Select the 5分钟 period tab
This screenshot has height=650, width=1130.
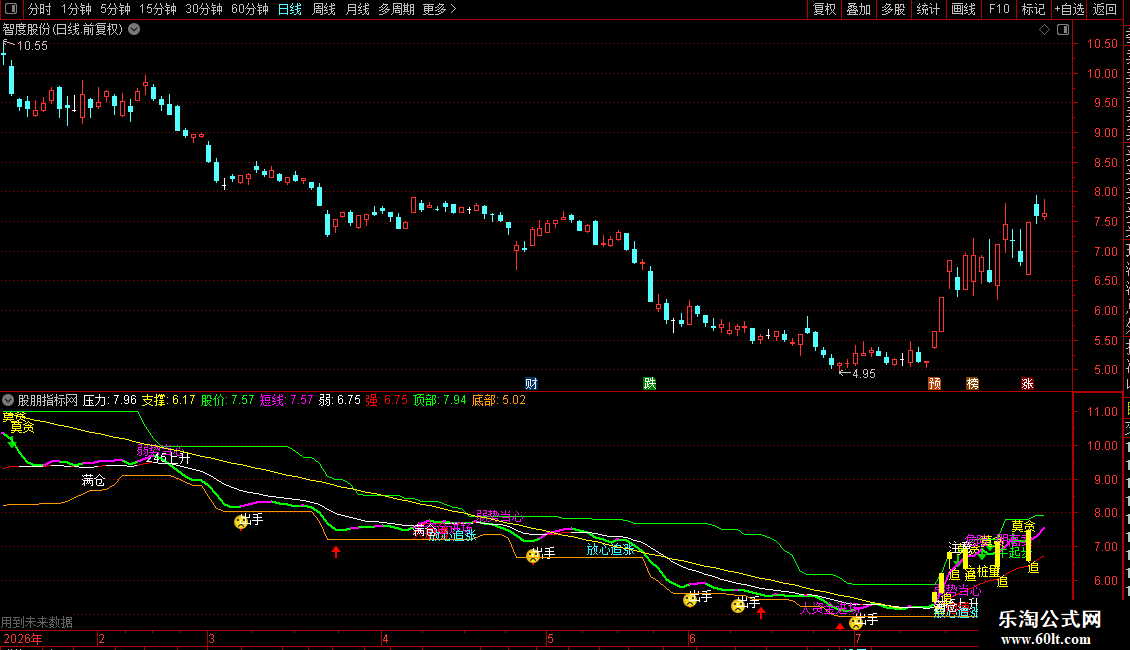click(x=115, y=9)
